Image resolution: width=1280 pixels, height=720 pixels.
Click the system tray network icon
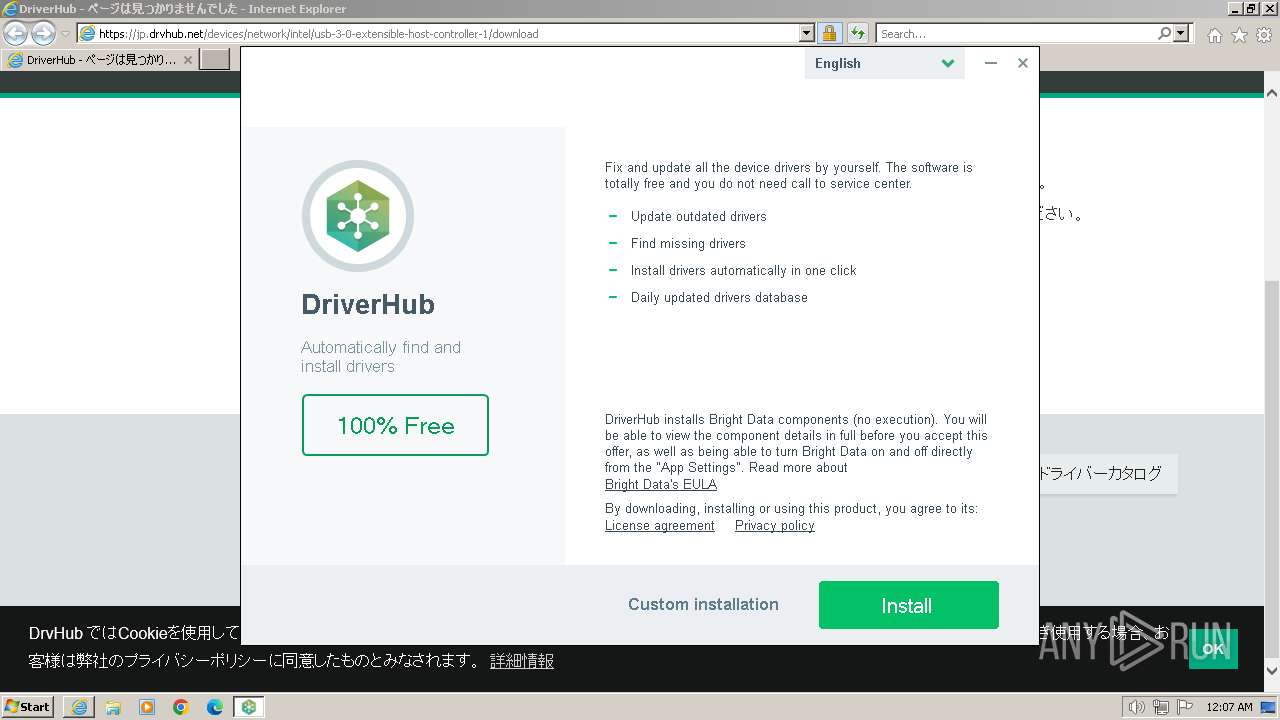tap(1161, 707)
